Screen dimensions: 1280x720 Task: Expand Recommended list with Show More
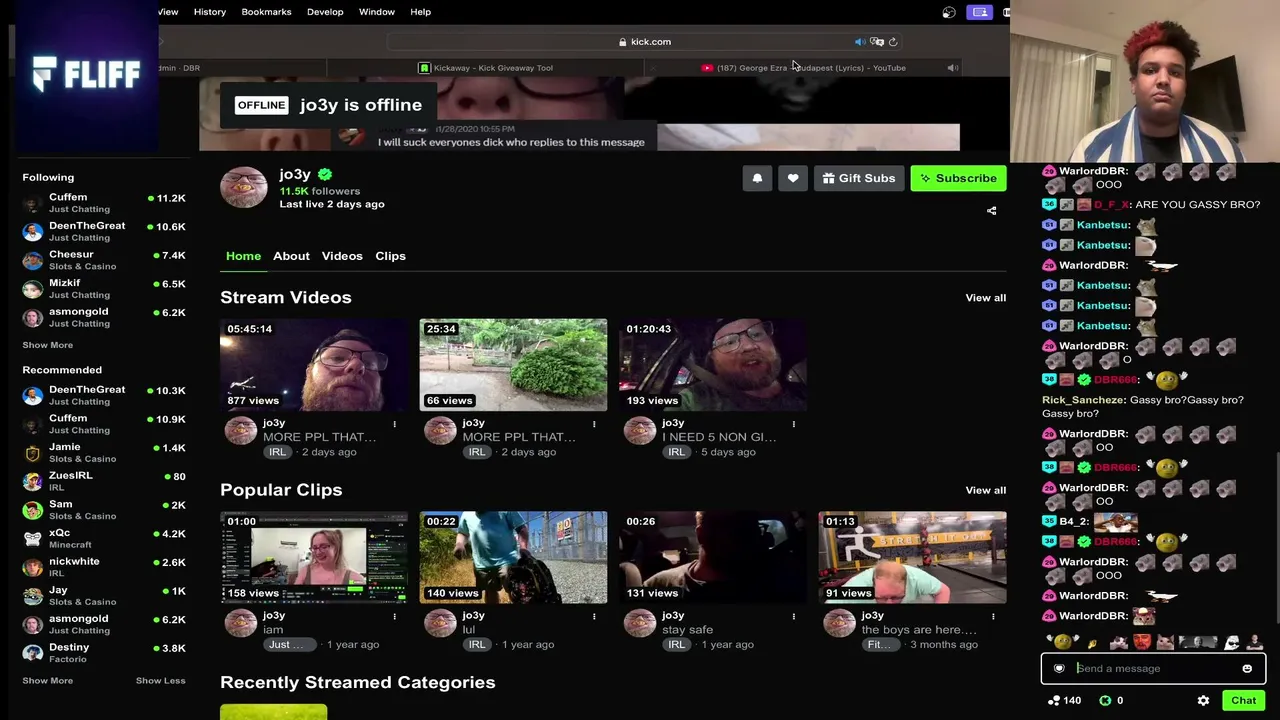pyautogui.click(x=47, y=681)
